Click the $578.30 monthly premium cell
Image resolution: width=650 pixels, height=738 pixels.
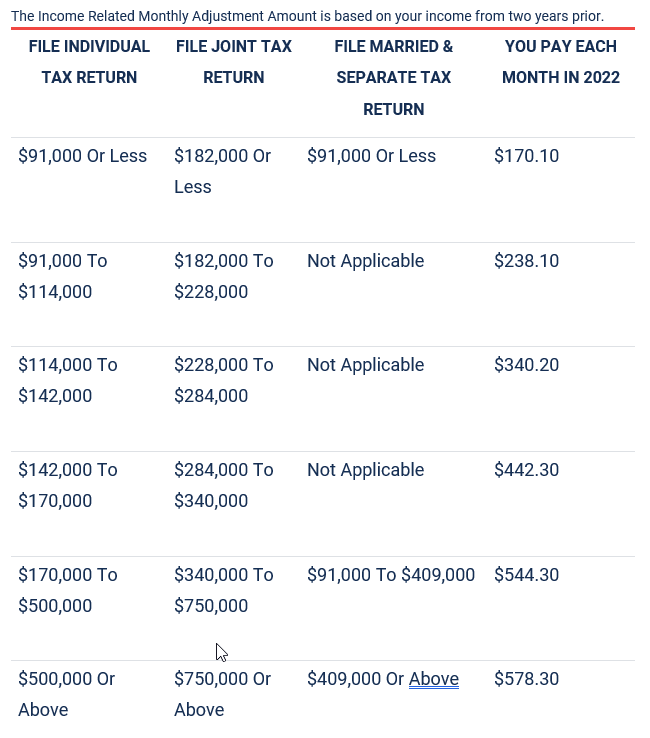tap(526, 679)
